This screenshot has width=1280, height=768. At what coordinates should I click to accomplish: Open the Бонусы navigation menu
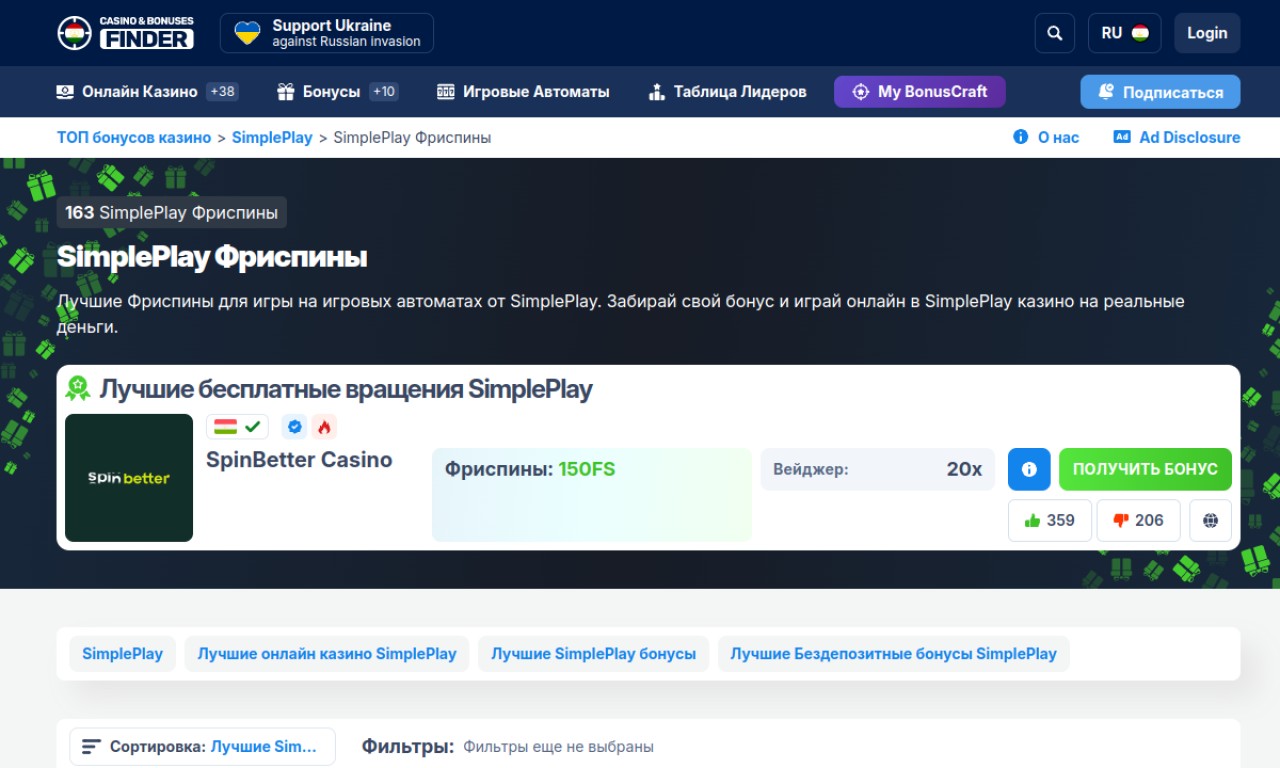click(x=337, y=92)
